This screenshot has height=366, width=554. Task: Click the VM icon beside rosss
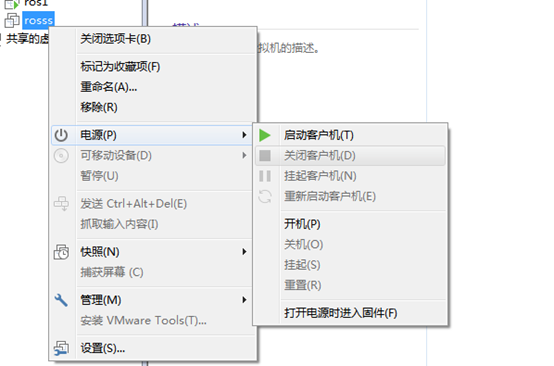(x=12, y=20)
